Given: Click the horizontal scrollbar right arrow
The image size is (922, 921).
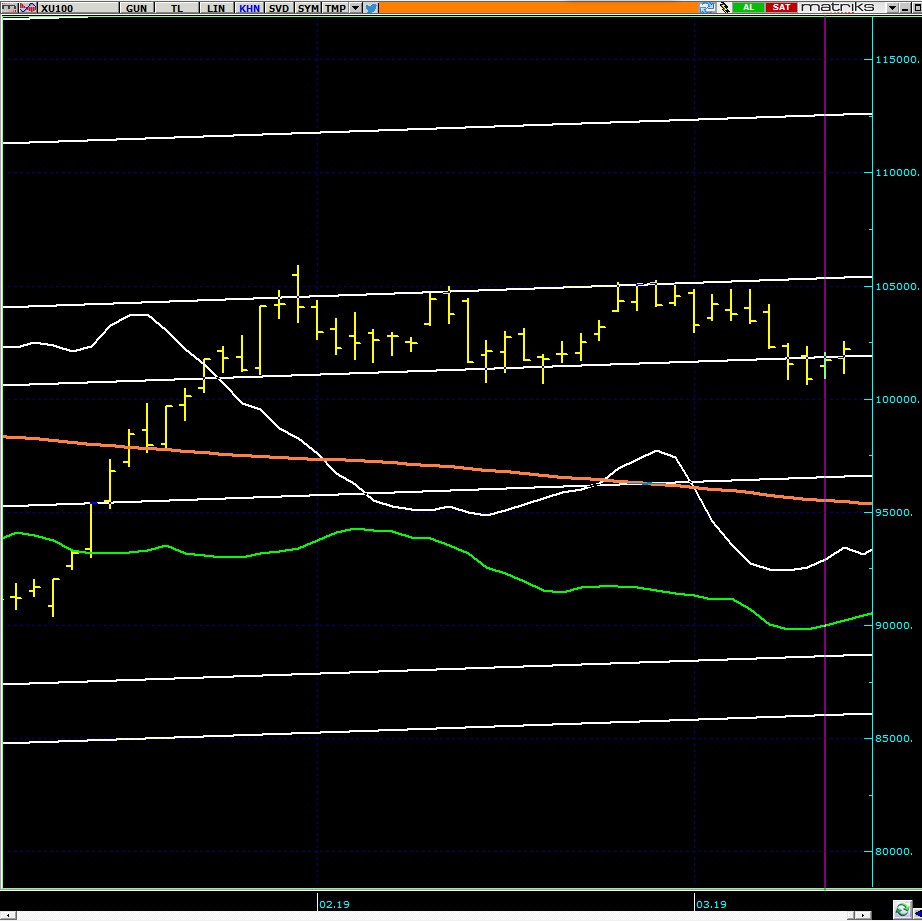Looking at the screenshot, I should (x=863, y=916).
